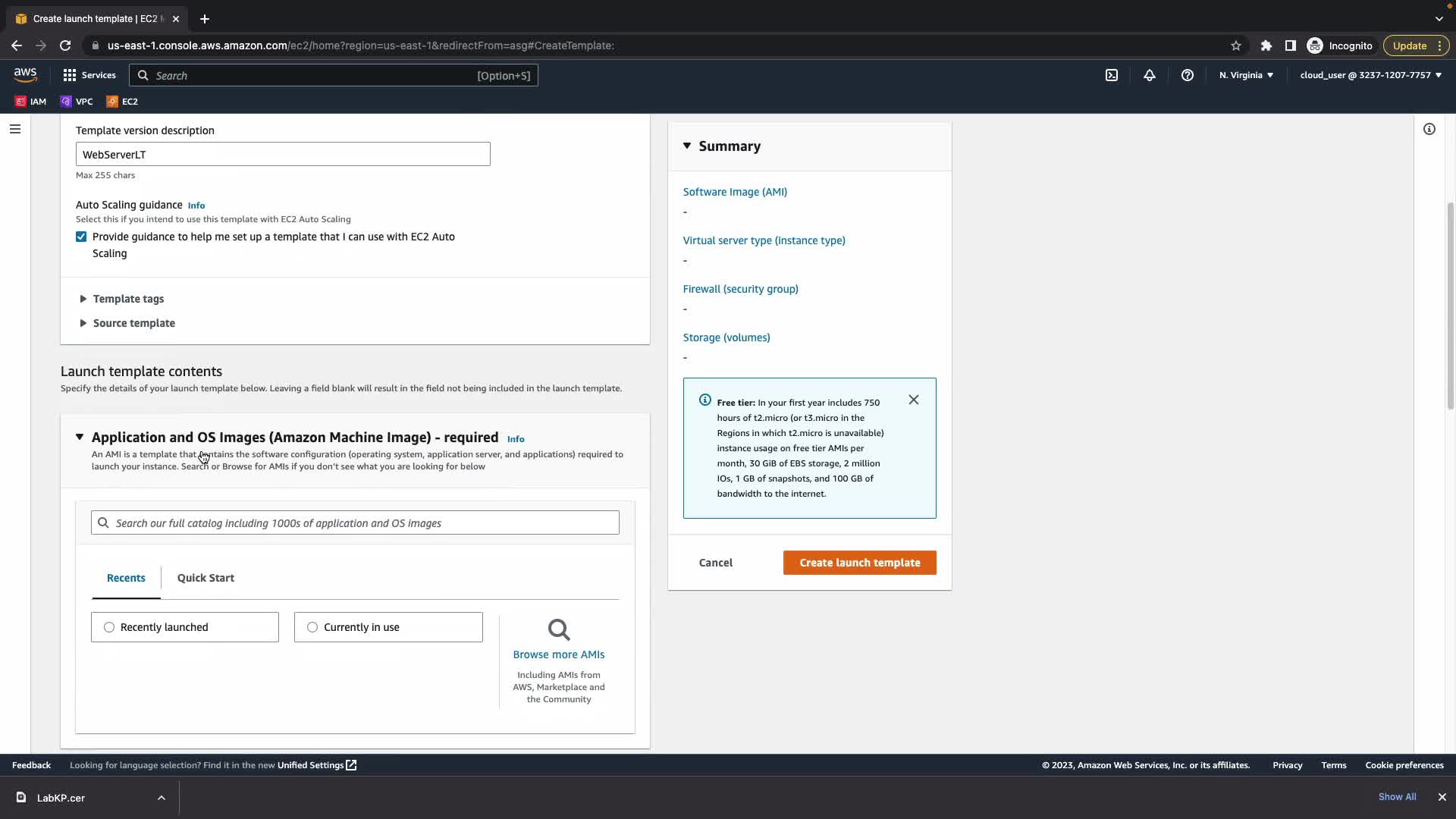Open the AWS CloudShell icon
Viewport: 1456px width, 819px height.
[x=1111, y=75]
